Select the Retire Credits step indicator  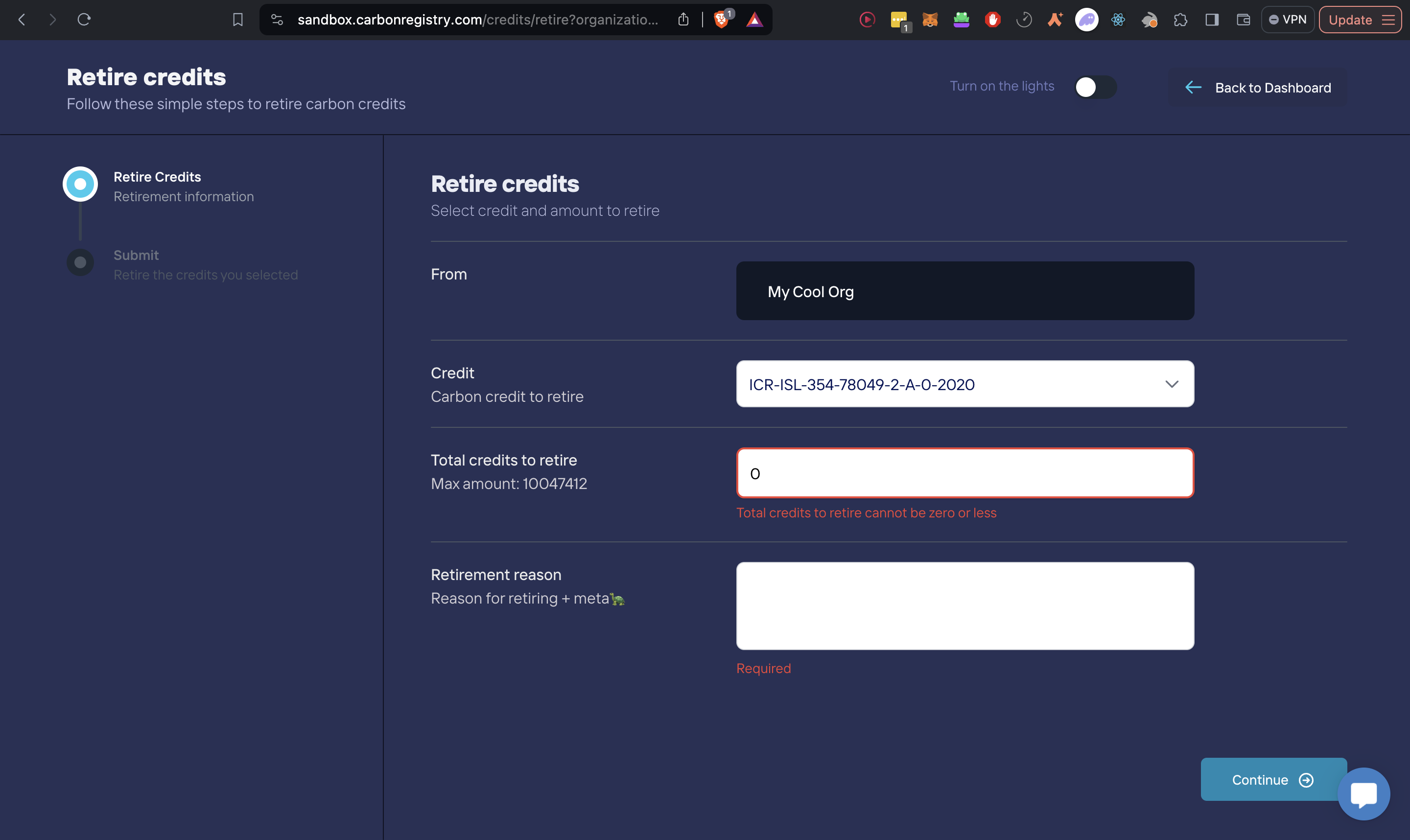[80, 184]
